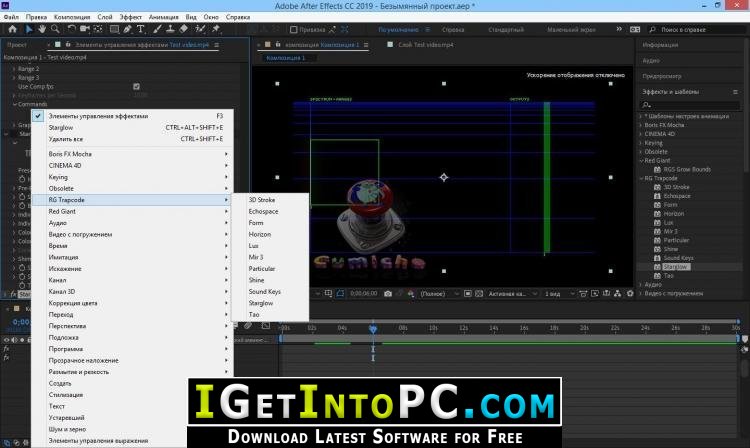The image size is (750, 448).
Task: Click the effects panel search field
Action: click(690, 105)
